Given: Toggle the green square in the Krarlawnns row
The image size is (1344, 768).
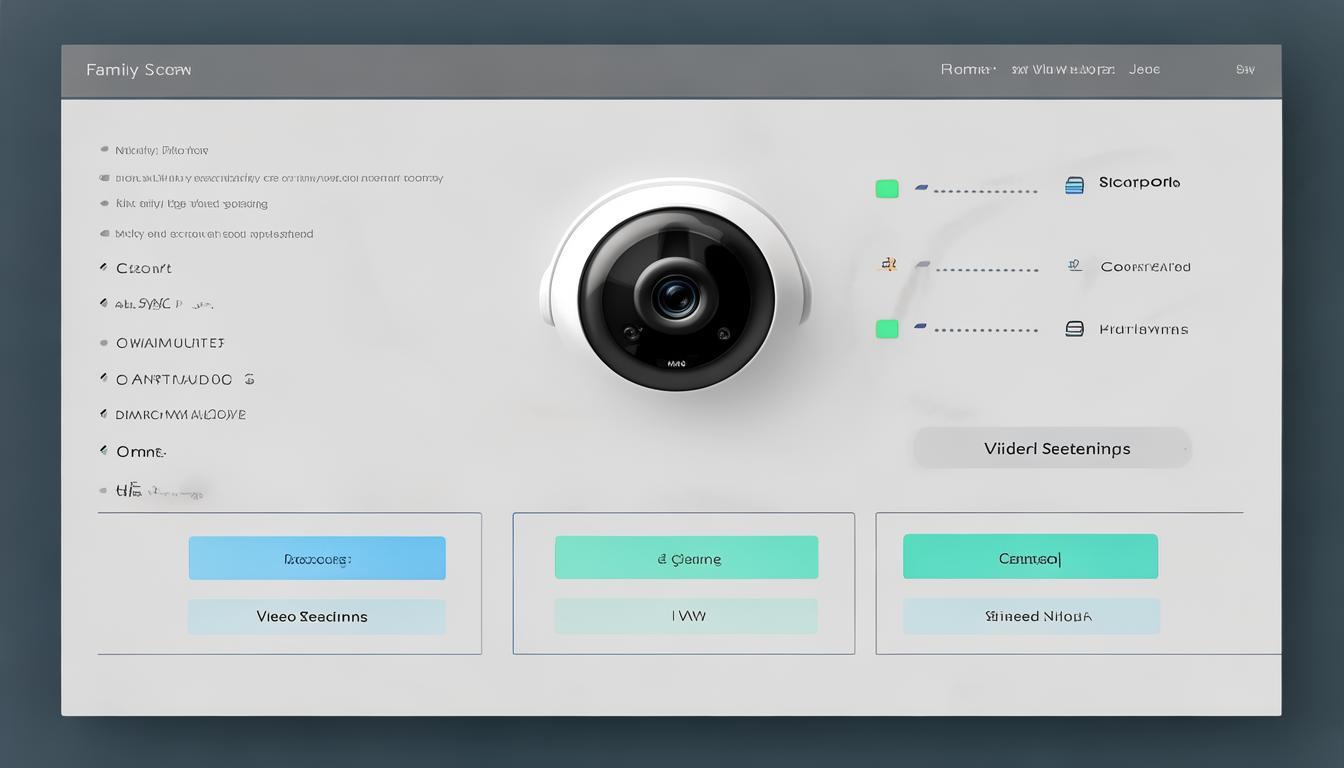Looking at the screenshot, I should (887, 329).
